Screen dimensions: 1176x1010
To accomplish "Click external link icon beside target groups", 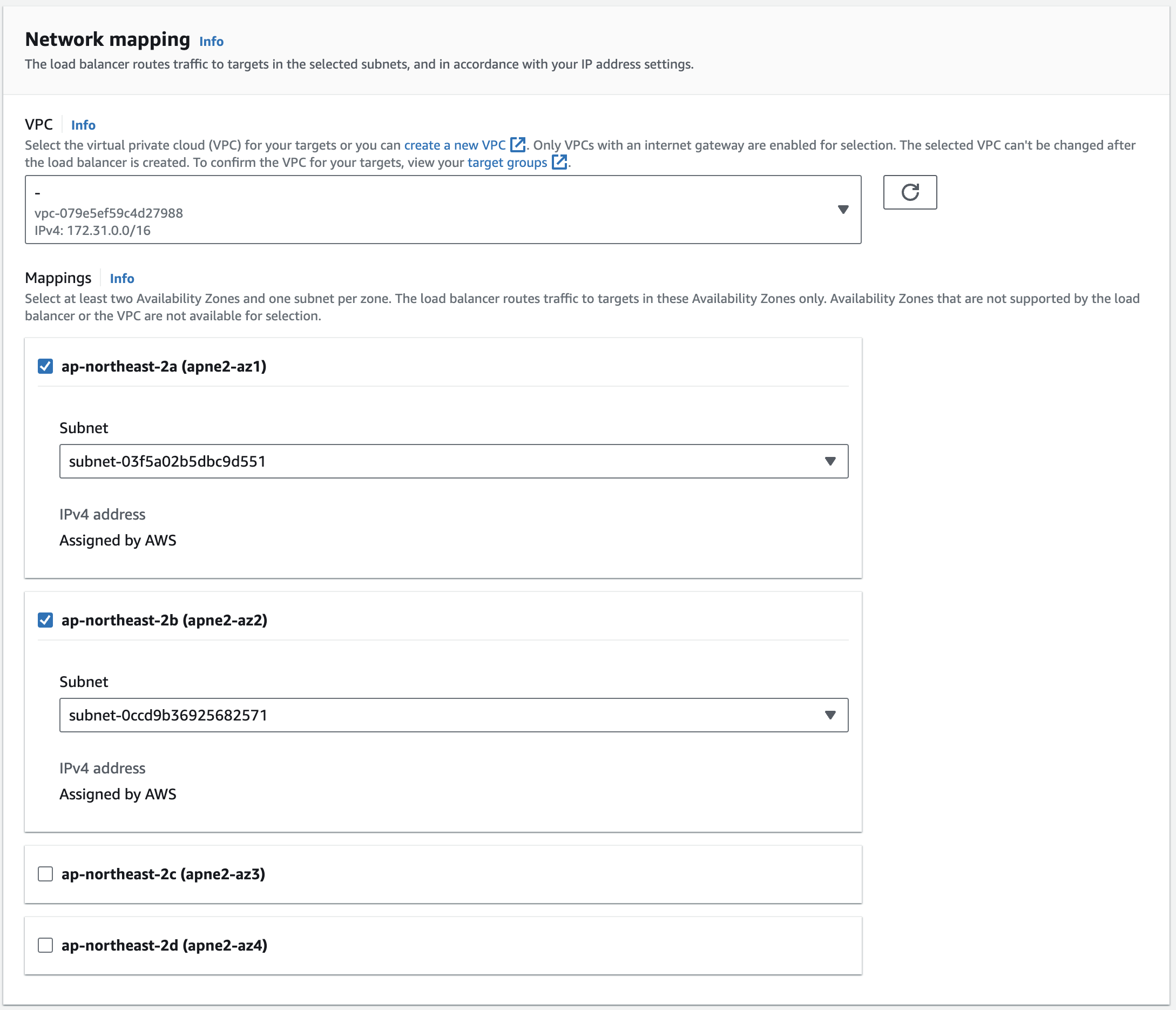I will [559, 163].
